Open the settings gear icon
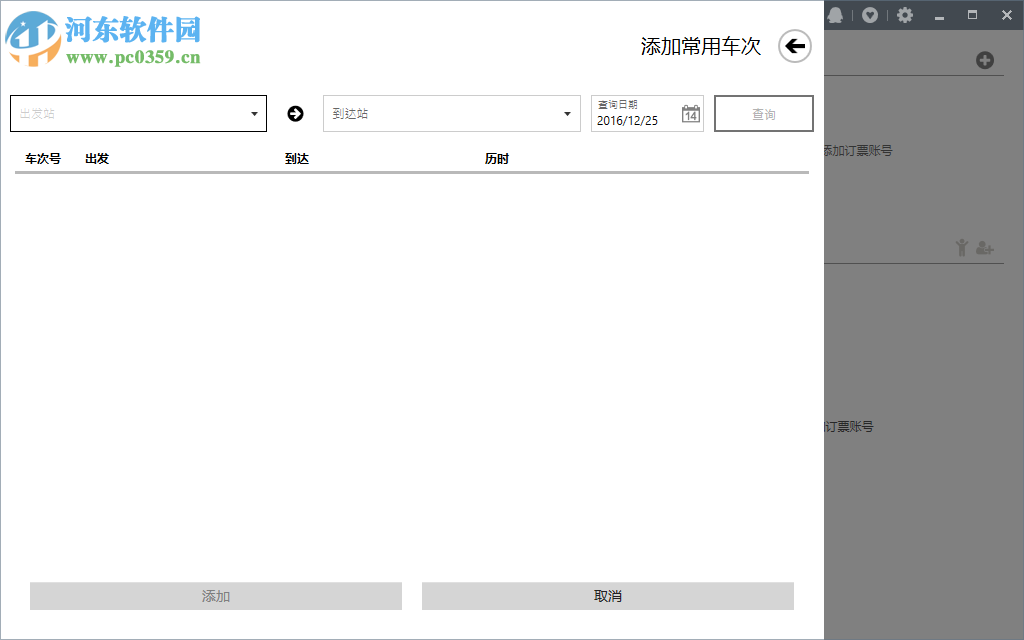 [905, 15]
